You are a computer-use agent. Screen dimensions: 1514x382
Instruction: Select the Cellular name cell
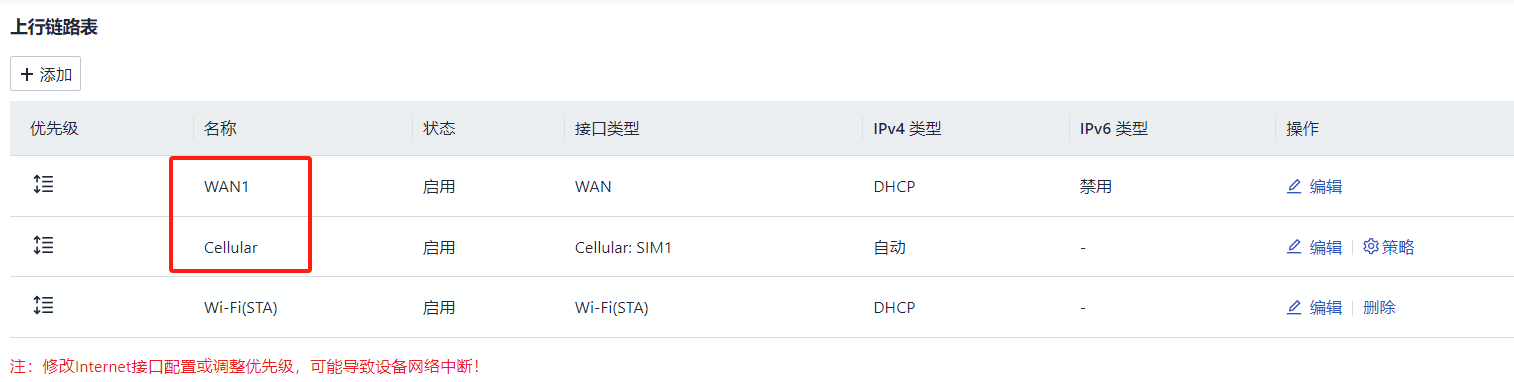(x=231, y=247)
